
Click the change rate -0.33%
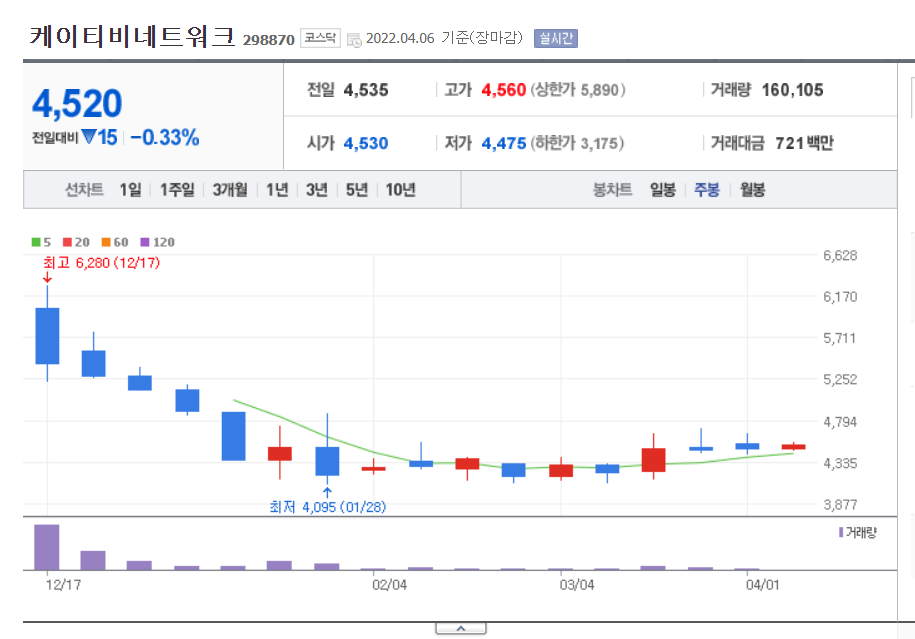(x=165, y=138)
